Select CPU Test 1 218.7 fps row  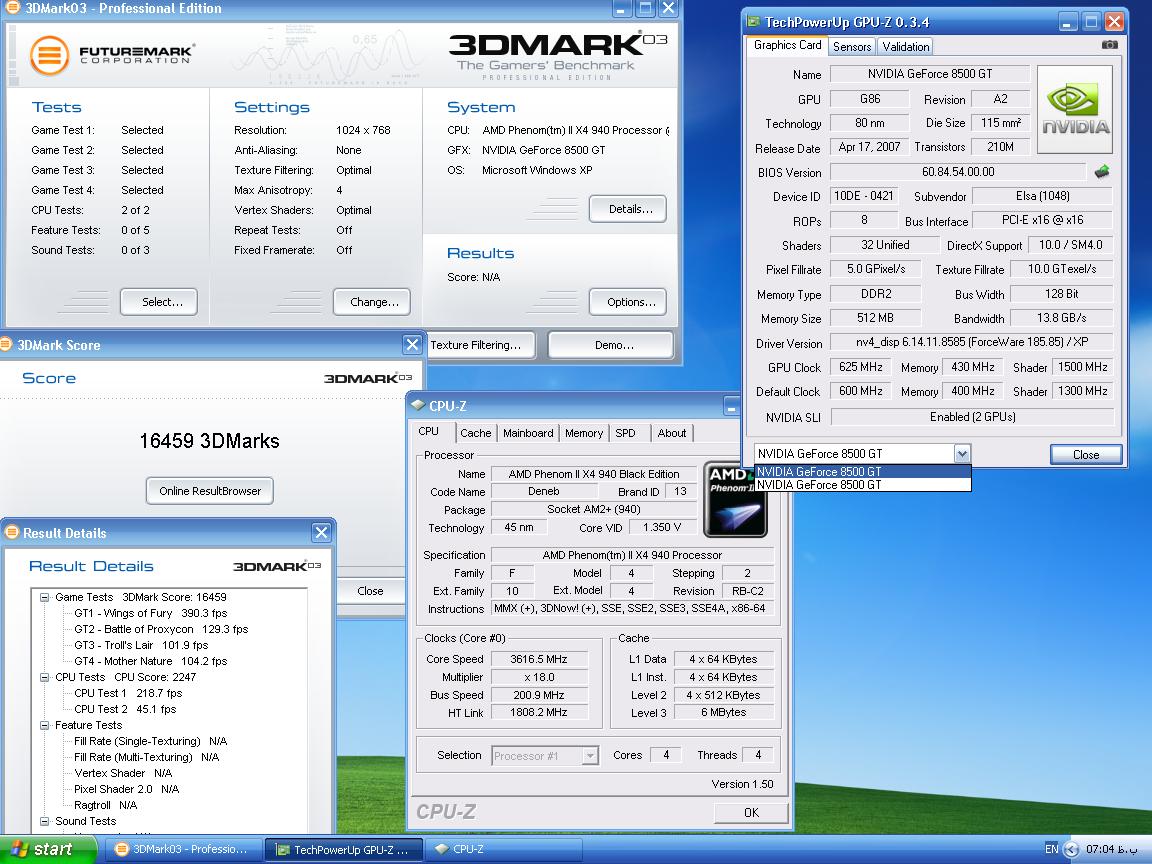tap(128, 694)
